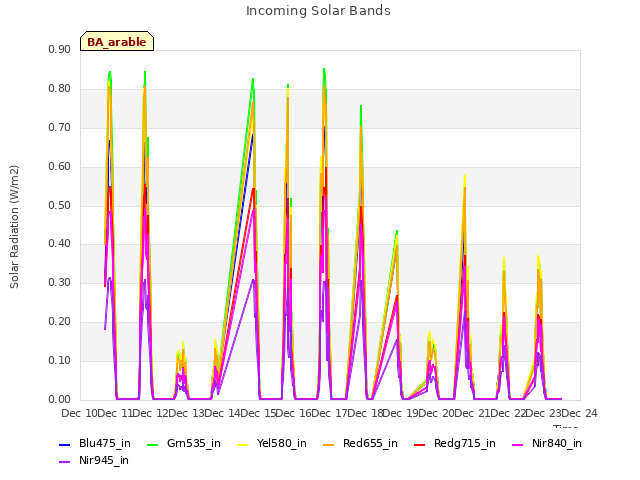Click the 0.10 y-axis tick label
This screenshot has width=640, height=480.
click(x=60, y=360)
